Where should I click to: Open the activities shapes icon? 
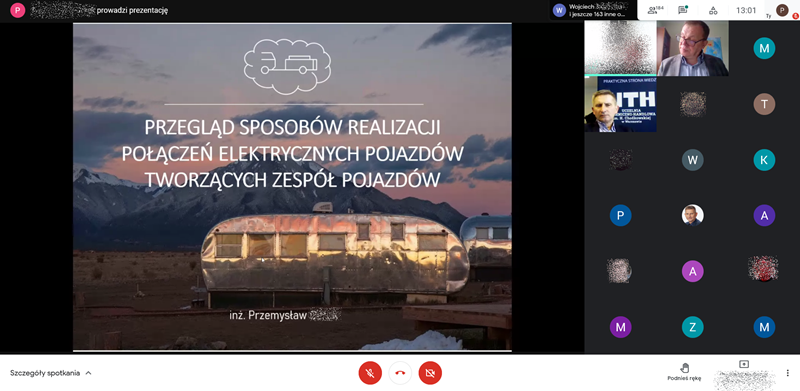[713, 10]
